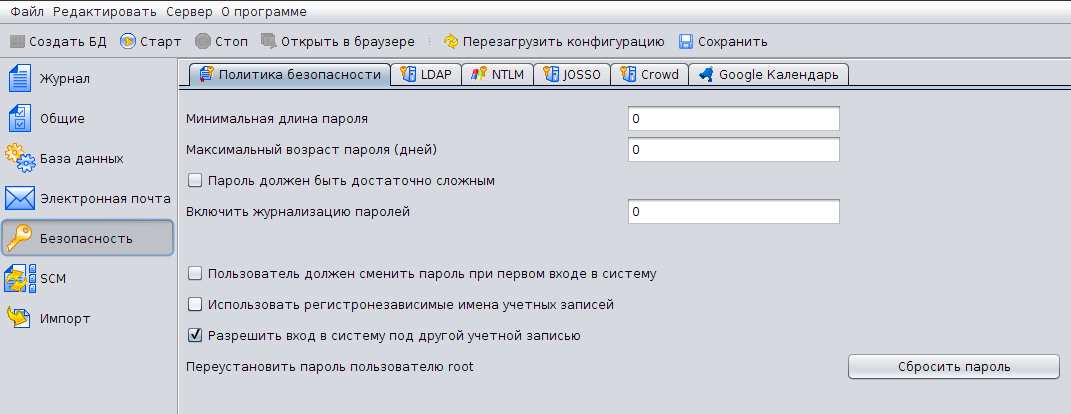1071x414 pixels.
Task: Click the Журнал sidebar icon
Action: pos(21,78)
